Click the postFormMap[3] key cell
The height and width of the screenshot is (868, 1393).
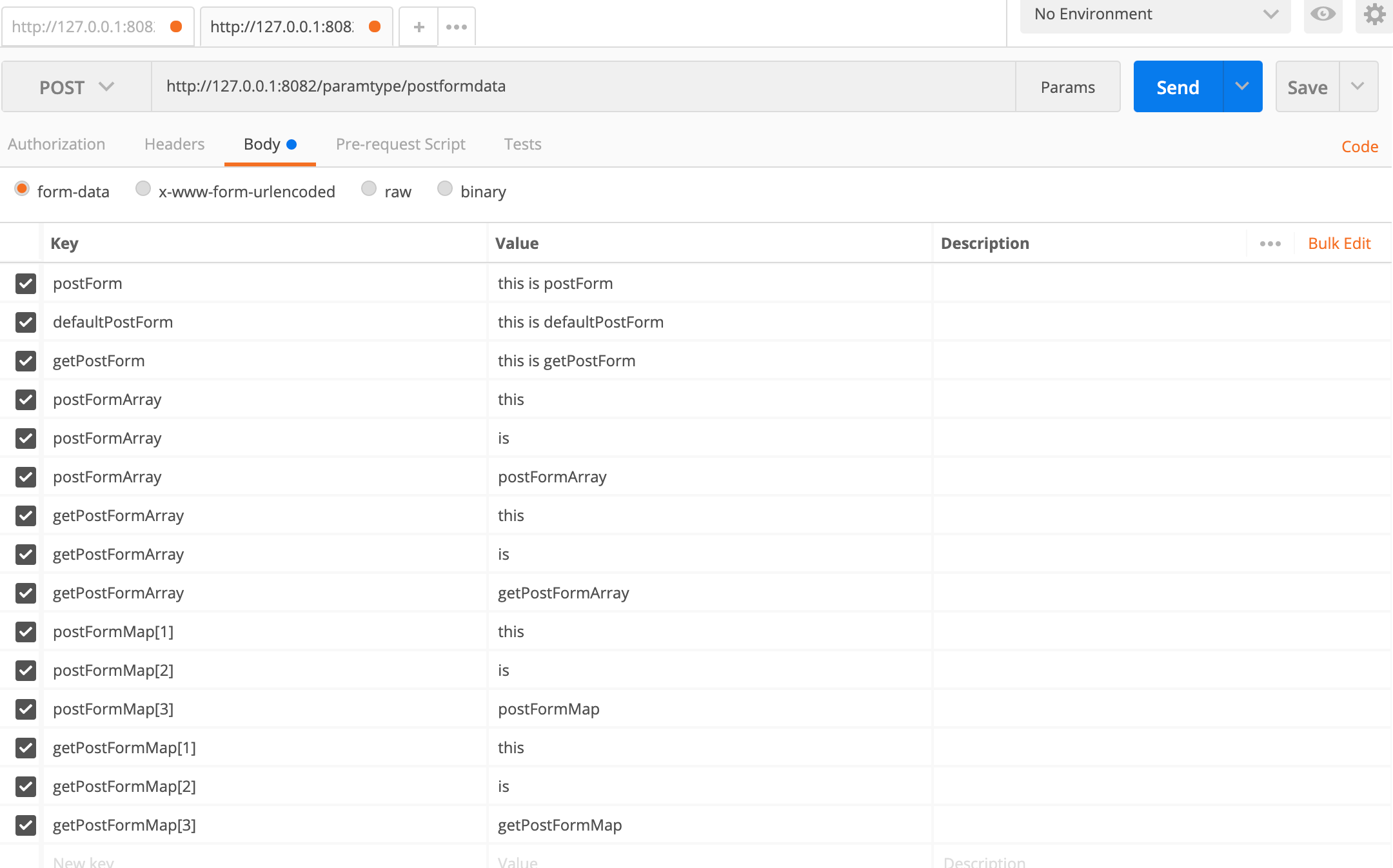pyautogui.click(x=265, y=709)
